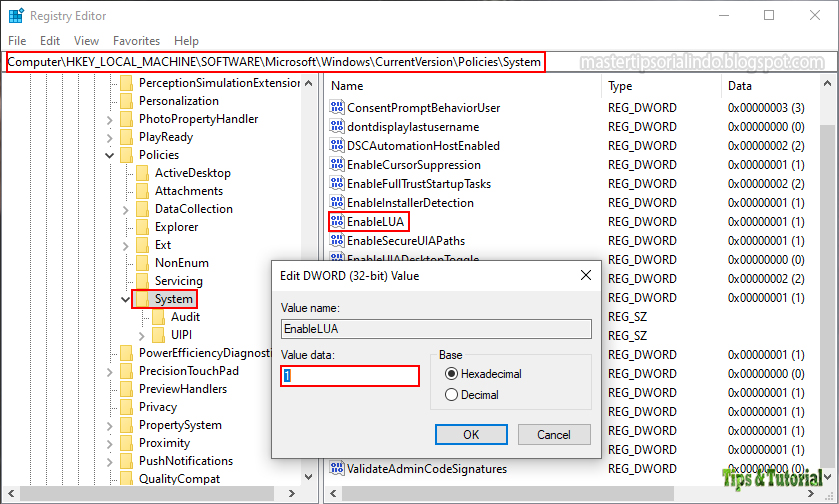
Task: Click the Personalization folder icon
Action: (x=127, y=101)
